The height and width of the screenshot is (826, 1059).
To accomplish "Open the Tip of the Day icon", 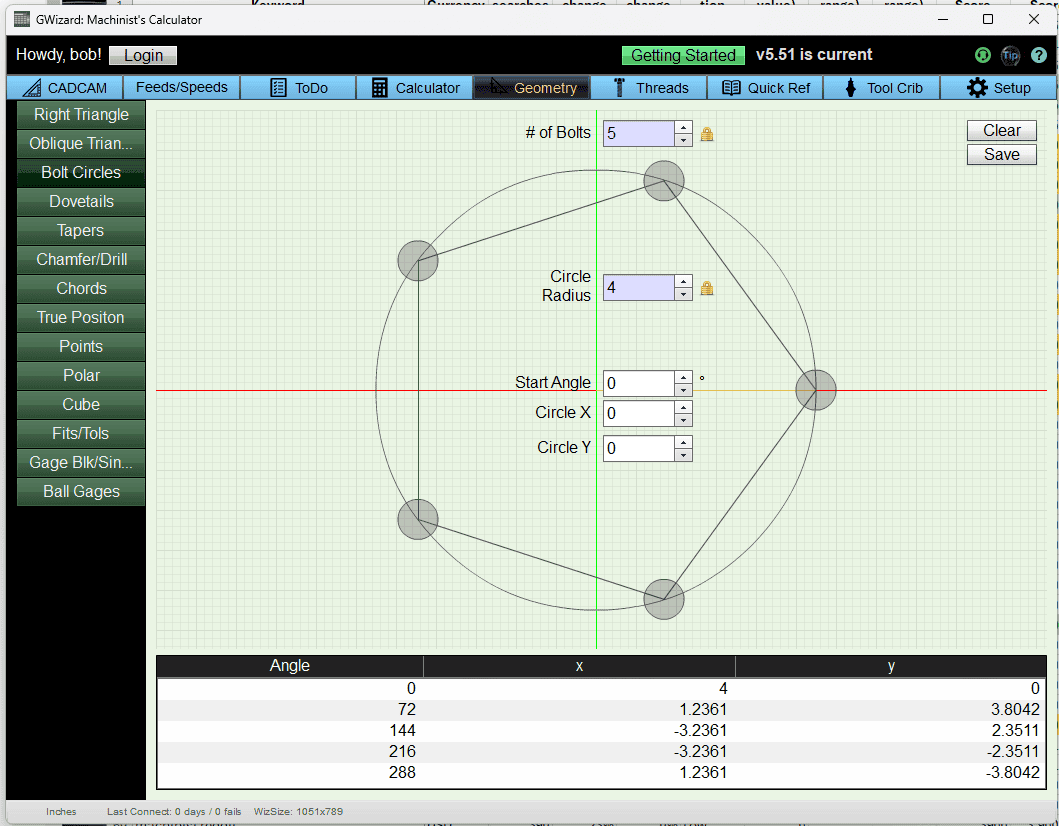I will [x=1010, y=55].
